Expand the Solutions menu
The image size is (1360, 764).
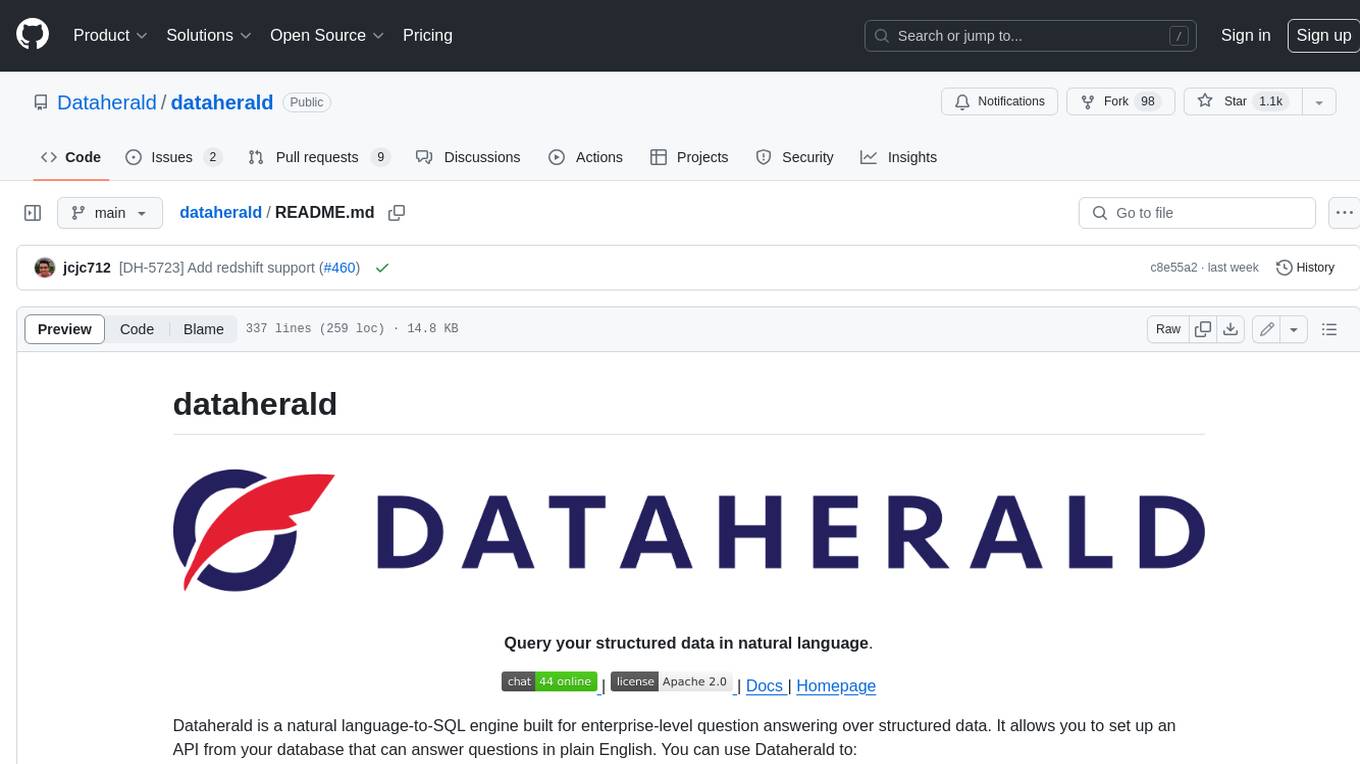tap(209, 35)
